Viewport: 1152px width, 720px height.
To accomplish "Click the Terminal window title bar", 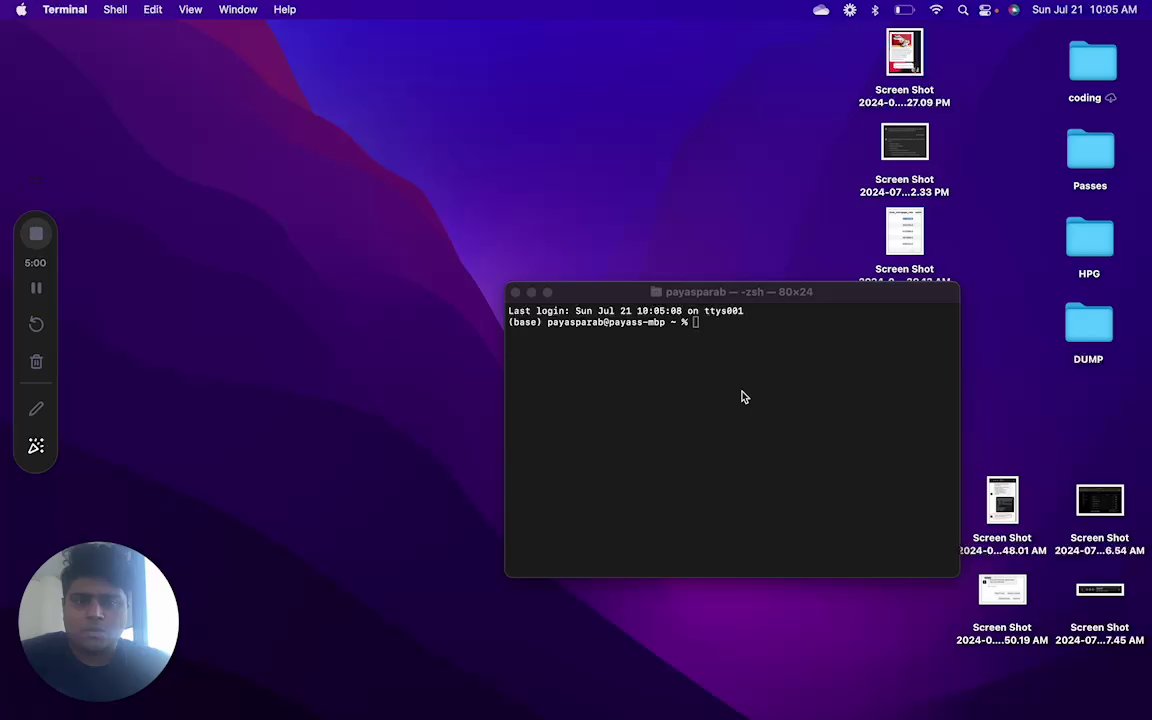I will click(732, 292).
